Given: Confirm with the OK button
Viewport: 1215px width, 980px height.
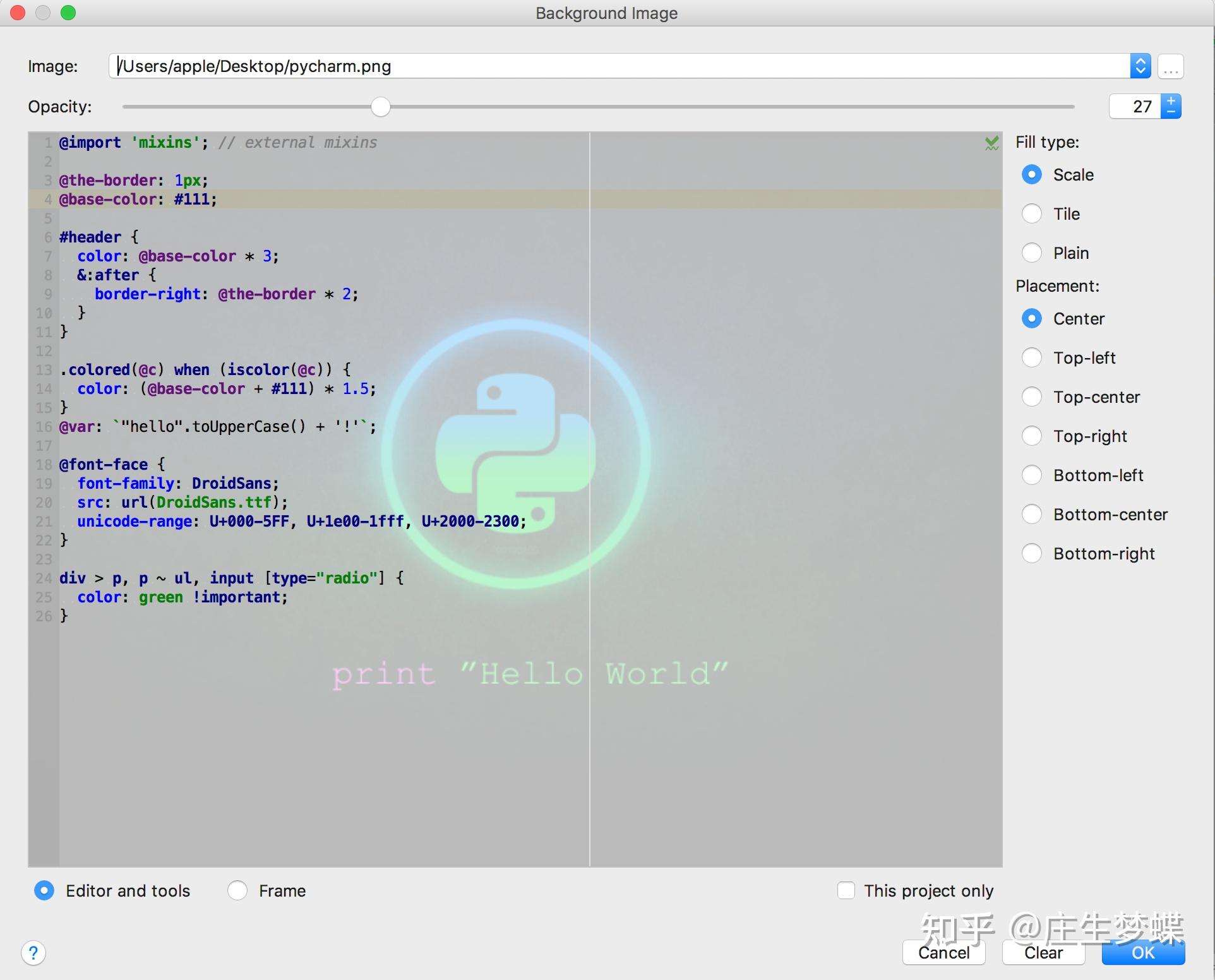Looking at the screenshot, I should [x=1143, y=953].
